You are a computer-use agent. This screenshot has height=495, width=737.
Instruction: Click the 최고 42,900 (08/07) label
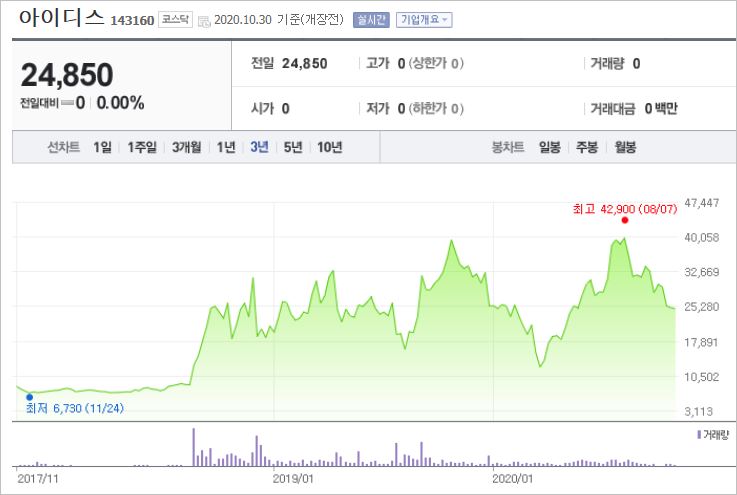625,208
